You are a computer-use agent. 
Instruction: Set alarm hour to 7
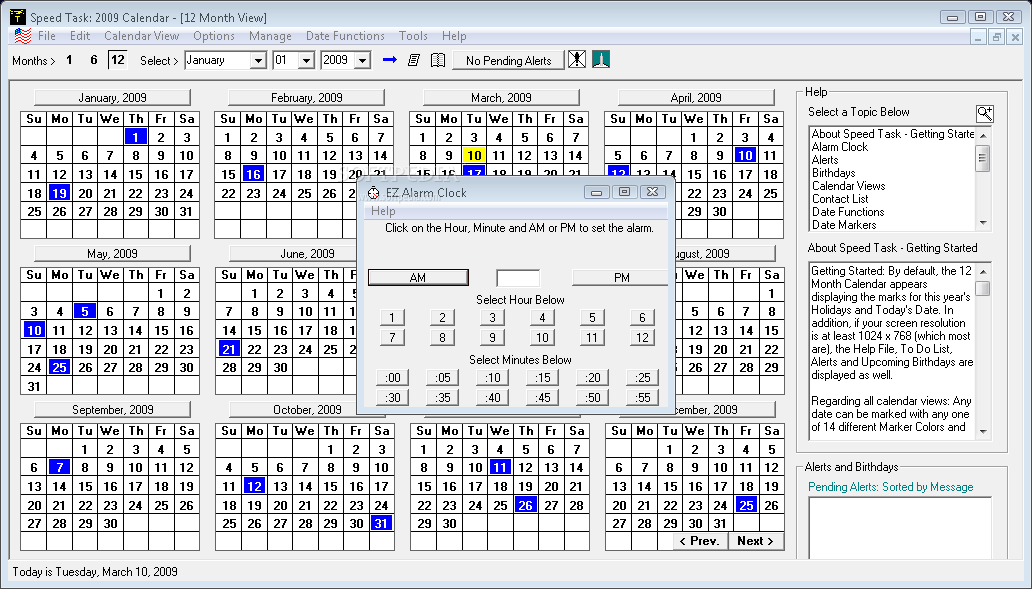pos(392,338)
